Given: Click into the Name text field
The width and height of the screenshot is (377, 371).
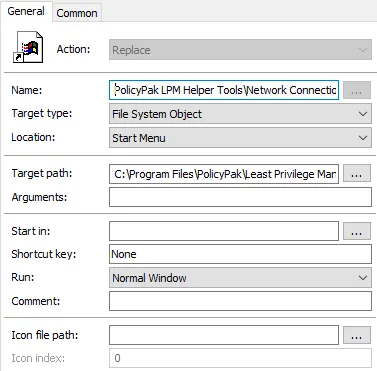Looking at the screenshot, I should click(224, 90).
